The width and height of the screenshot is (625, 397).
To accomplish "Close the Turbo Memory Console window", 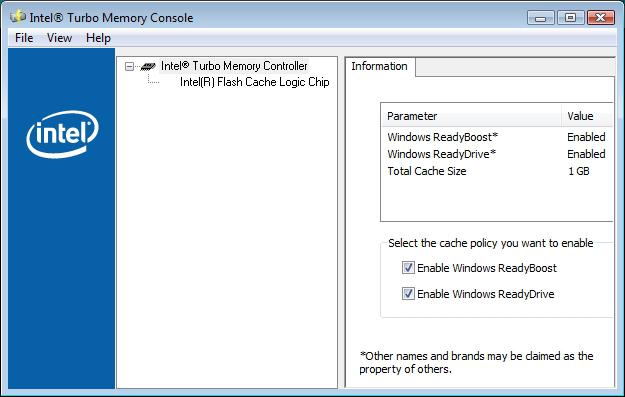I will [x=600, y=18].
